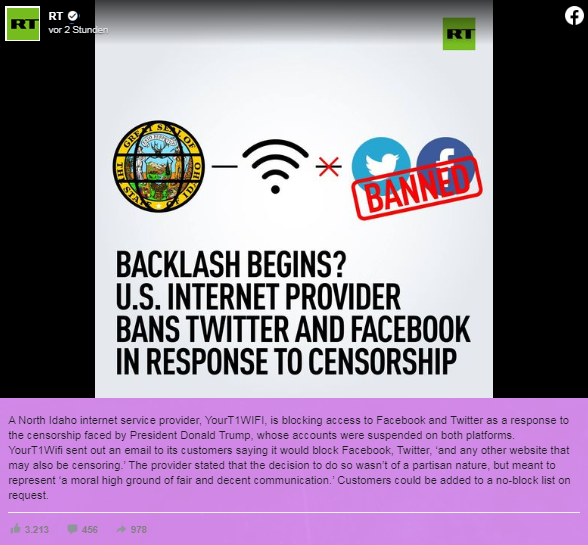Click the WiFi signal symbol
The width and height of the screenshot is (588, 545).
[x=275, y=167]
